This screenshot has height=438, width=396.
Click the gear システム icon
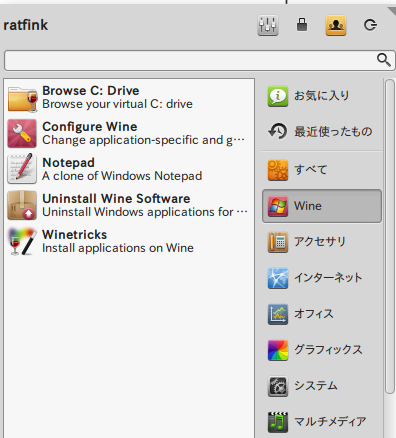[278, 386]
